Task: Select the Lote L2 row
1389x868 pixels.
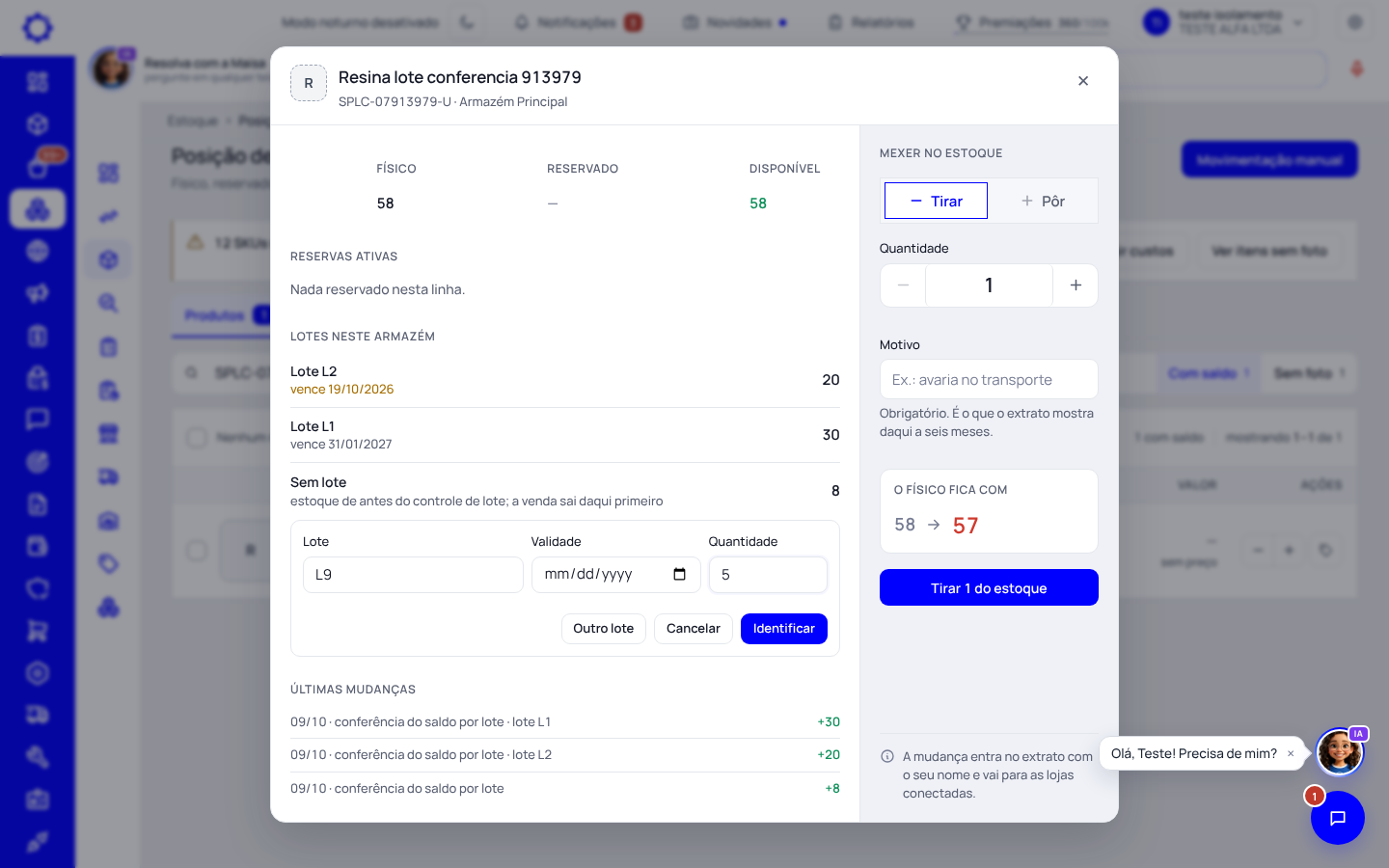Action: click(565, 380)
